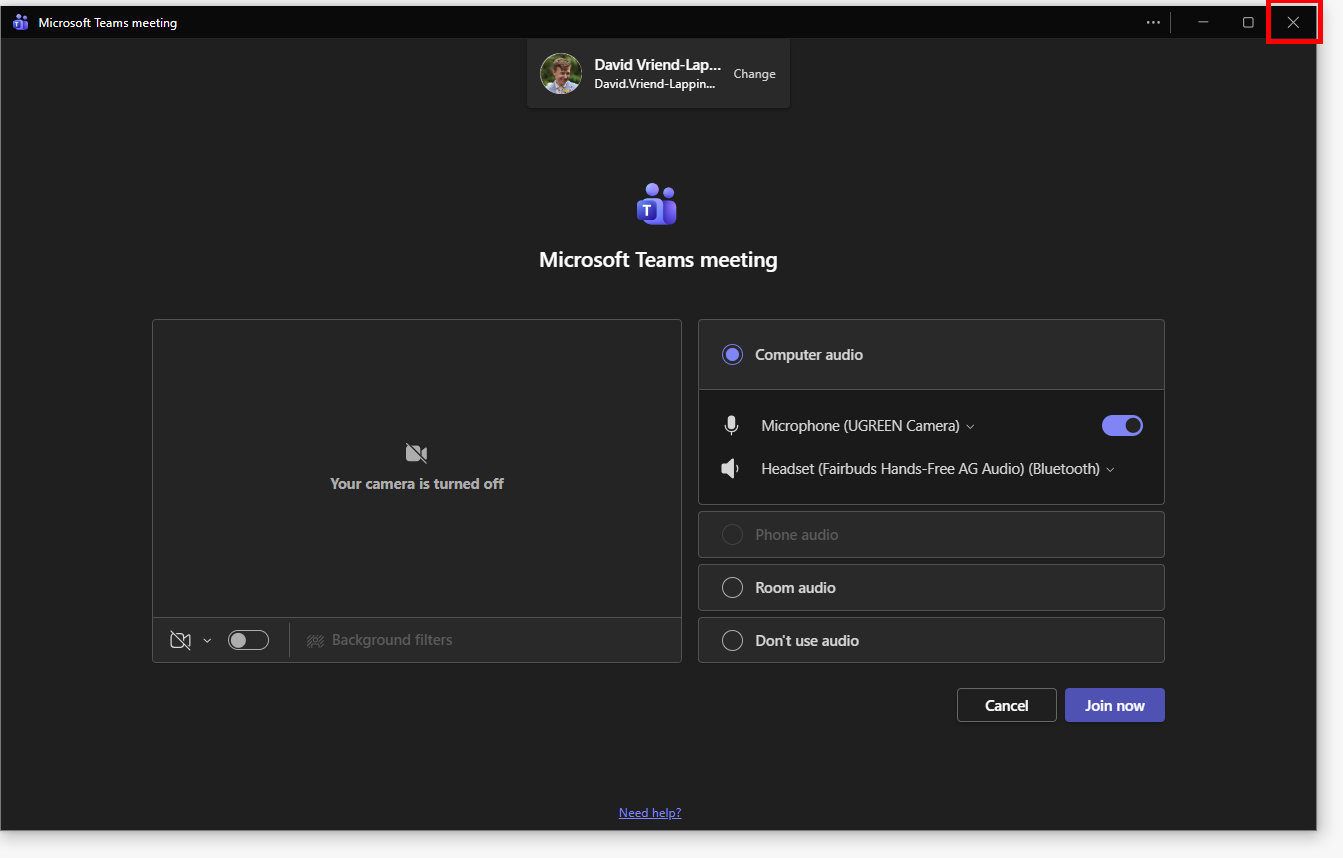
Task: Select the Phone audio radio button
Action: [x=733, y=535]
